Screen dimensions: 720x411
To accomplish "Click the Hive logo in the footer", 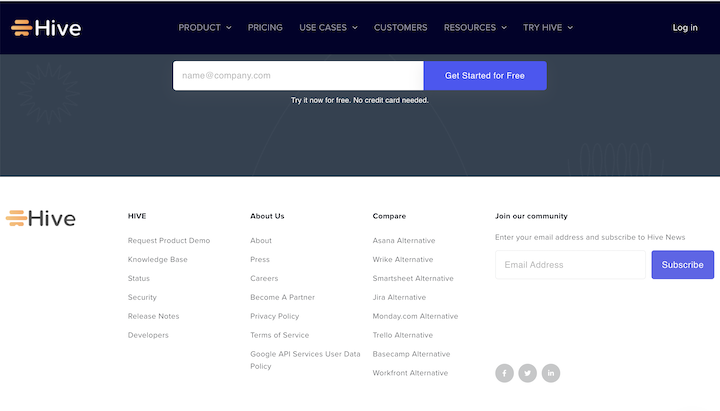I will 40,218.
